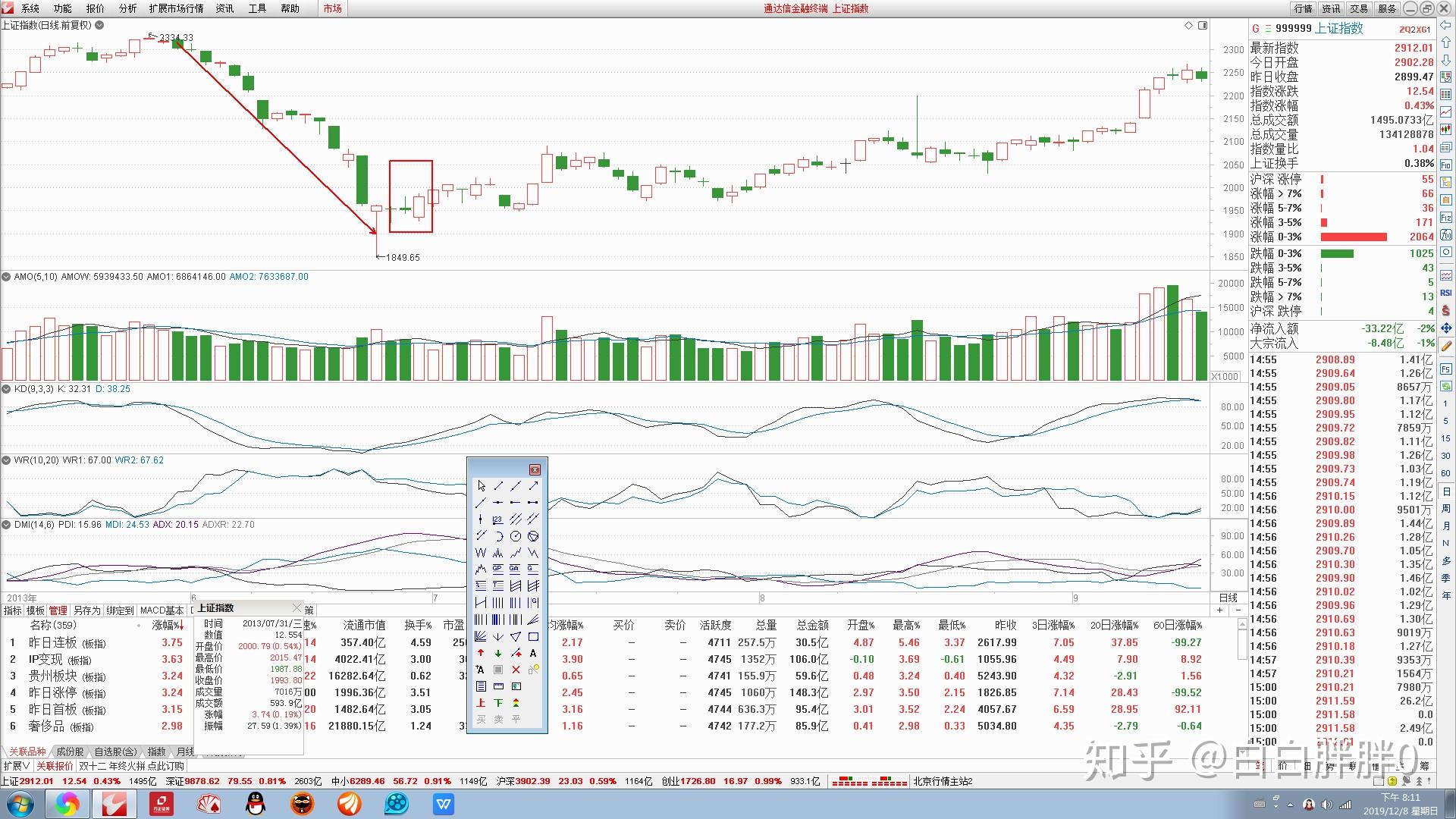Expand KD indicator options toggle
Screen dimensions: 1456x819
point(6,389)
